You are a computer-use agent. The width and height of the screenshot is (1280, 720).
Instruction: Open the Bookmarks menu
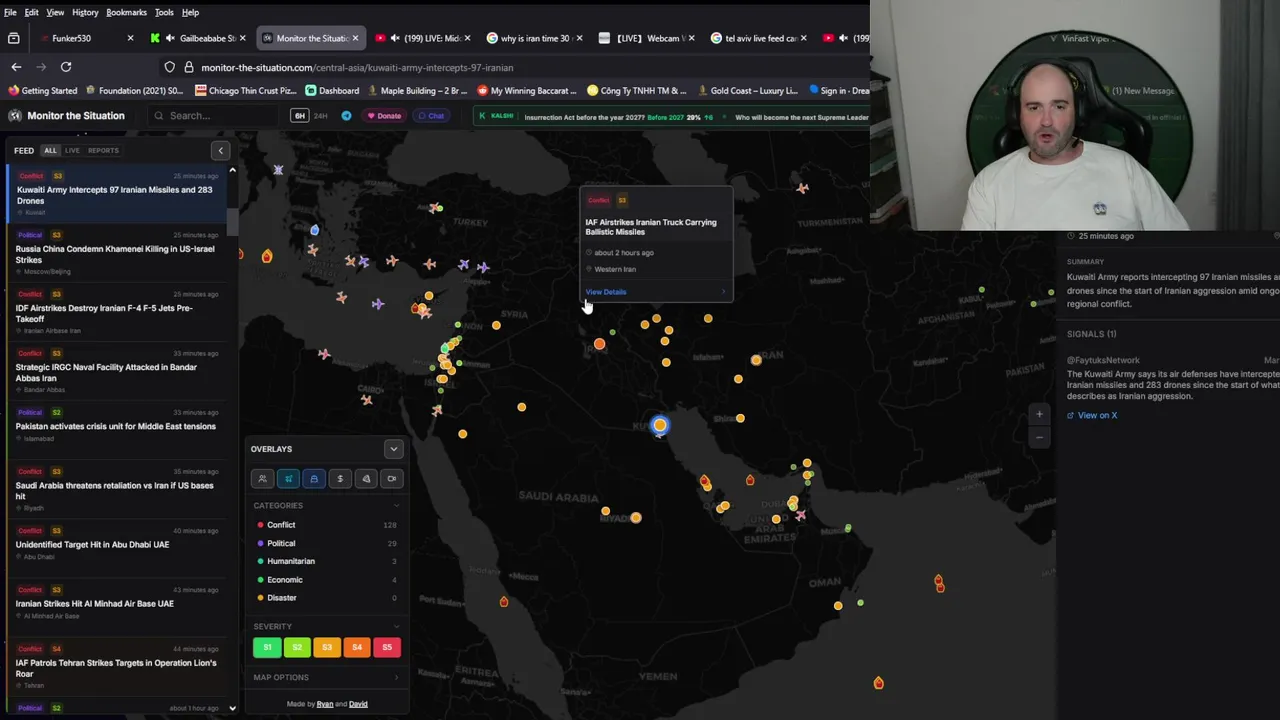click(x=126, y=12)
